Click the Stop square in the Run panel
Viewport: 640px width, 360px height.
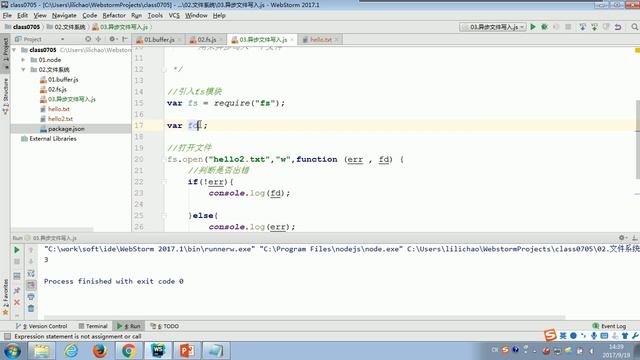[x=17, y=262]
